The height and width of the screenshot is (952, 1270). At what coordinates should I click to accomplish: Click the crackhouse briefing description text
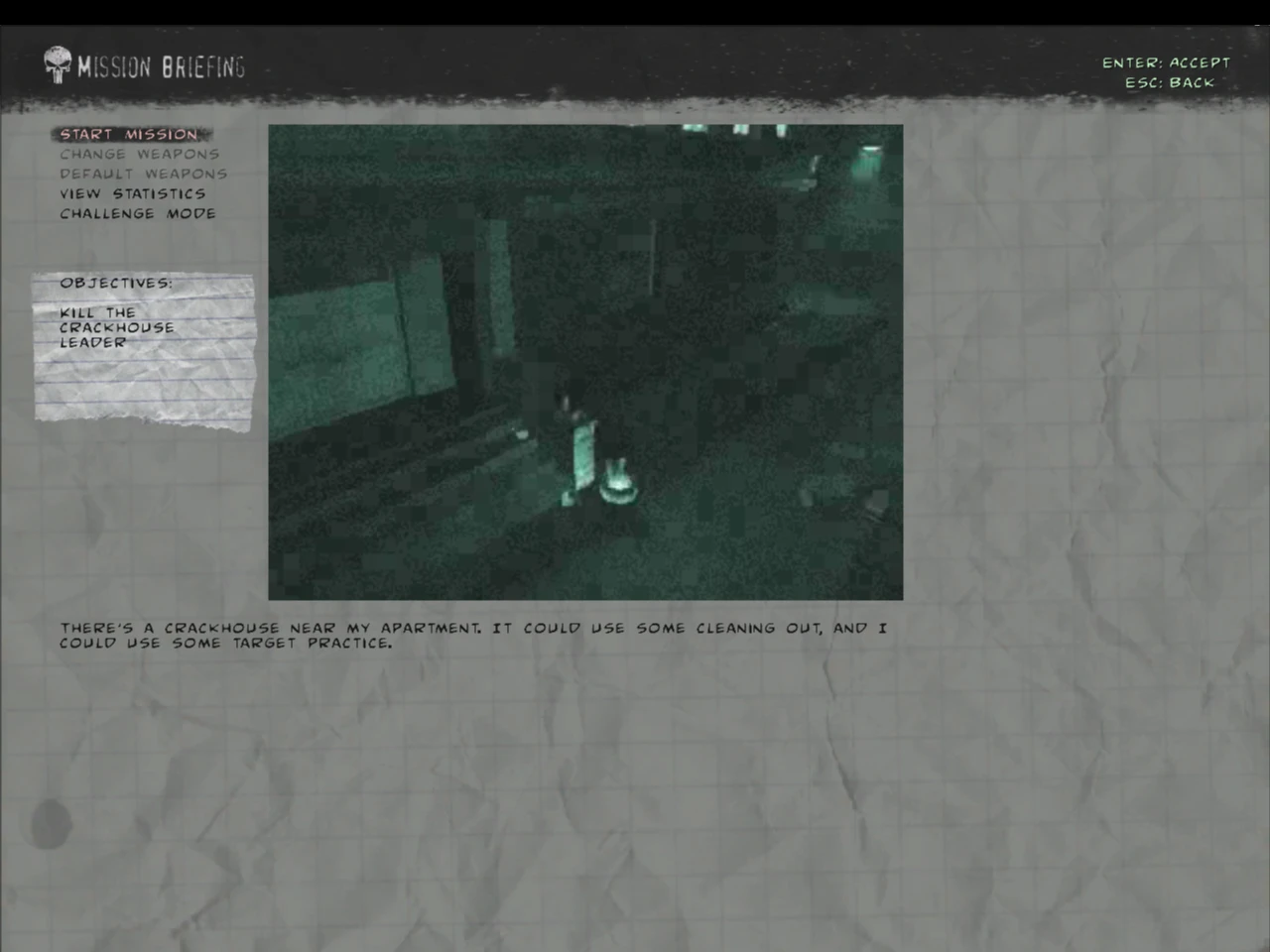[472, 636]
